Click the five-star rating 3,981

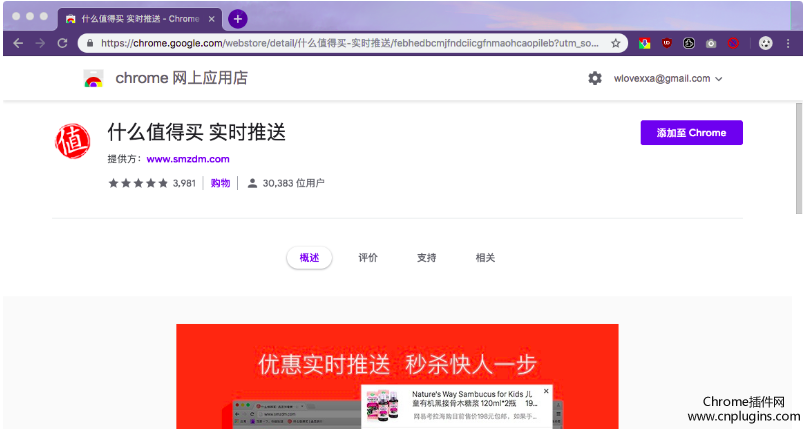click(x=152, y=183)
